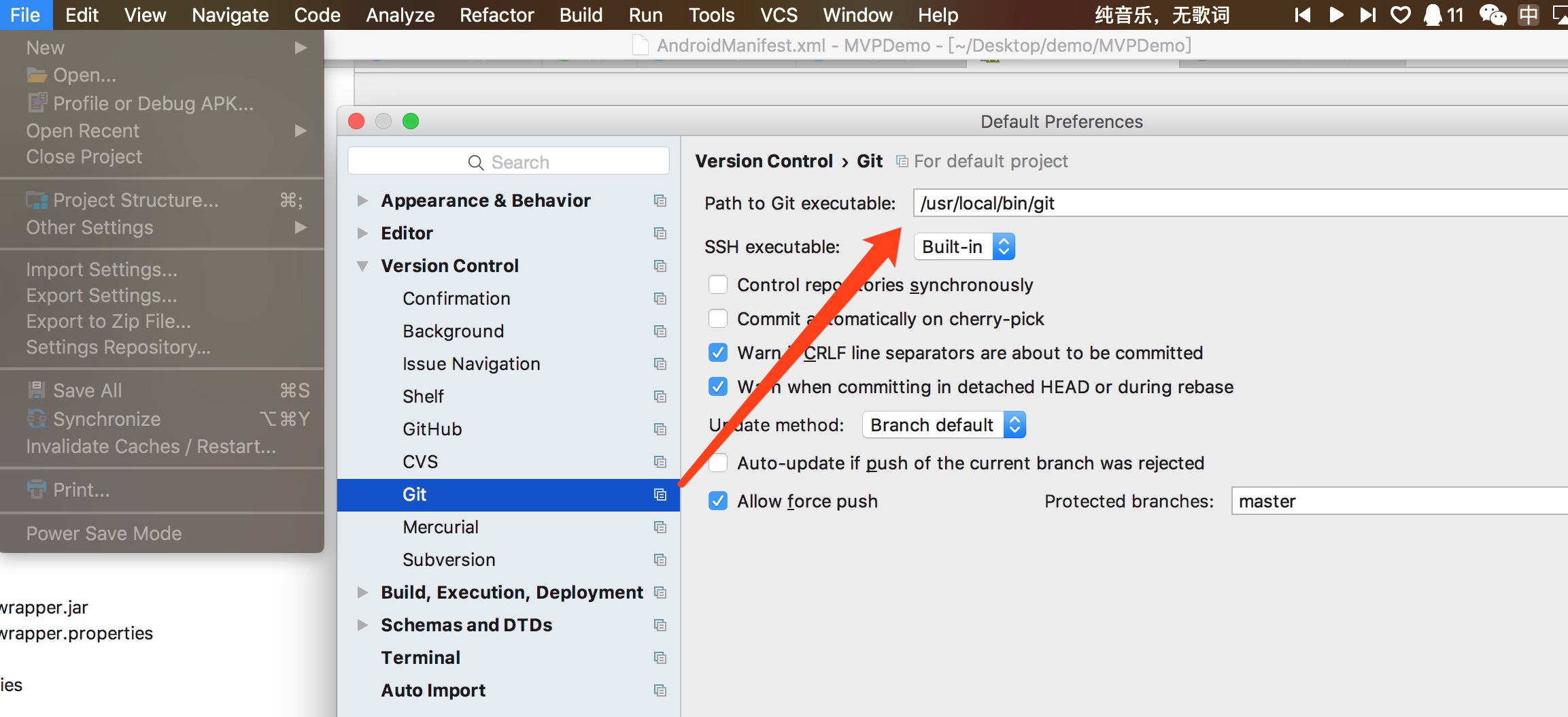Click the heart favorite icon in the menu bar
The height and width of the screenshot is (717, 1568).
(x=1401, y=15)
